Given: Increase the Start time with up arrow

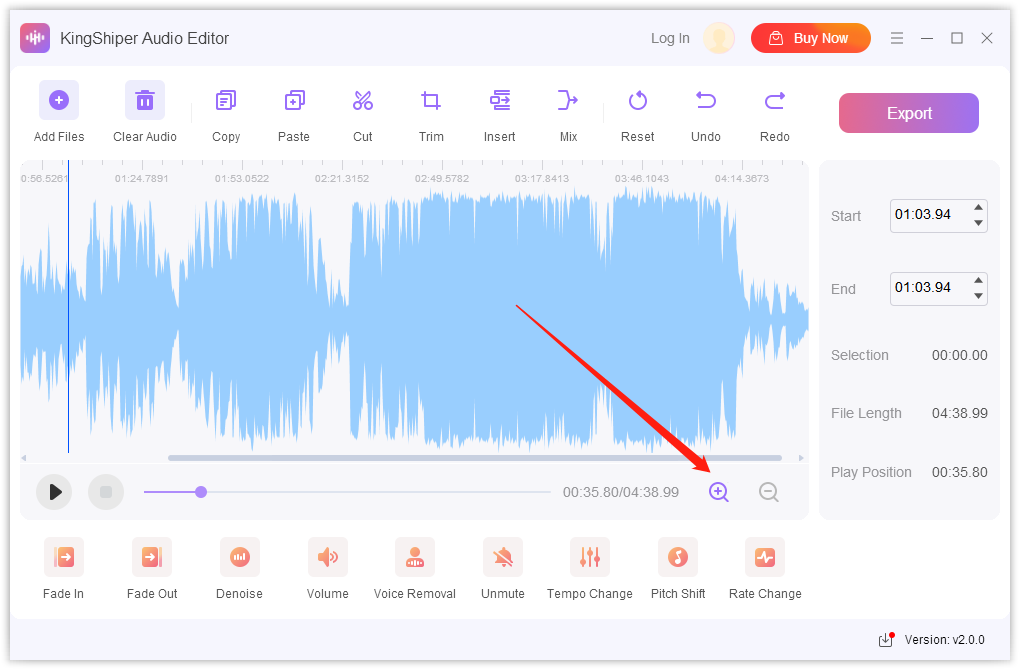Looking at the screenshot, I should tap(978, 208).
